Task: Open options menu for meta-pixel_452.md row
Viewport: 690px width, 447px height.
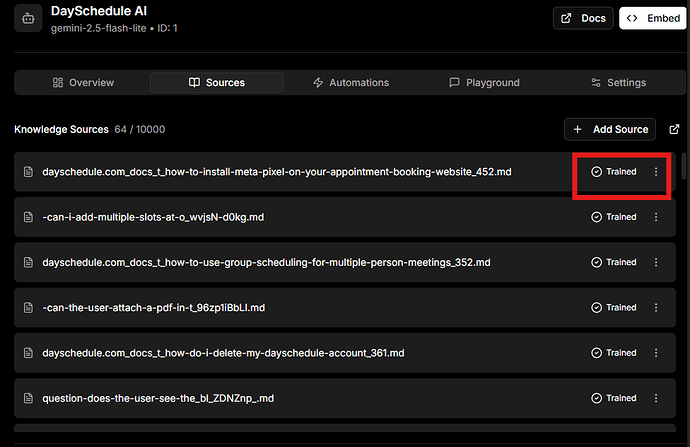Action: 656,172
